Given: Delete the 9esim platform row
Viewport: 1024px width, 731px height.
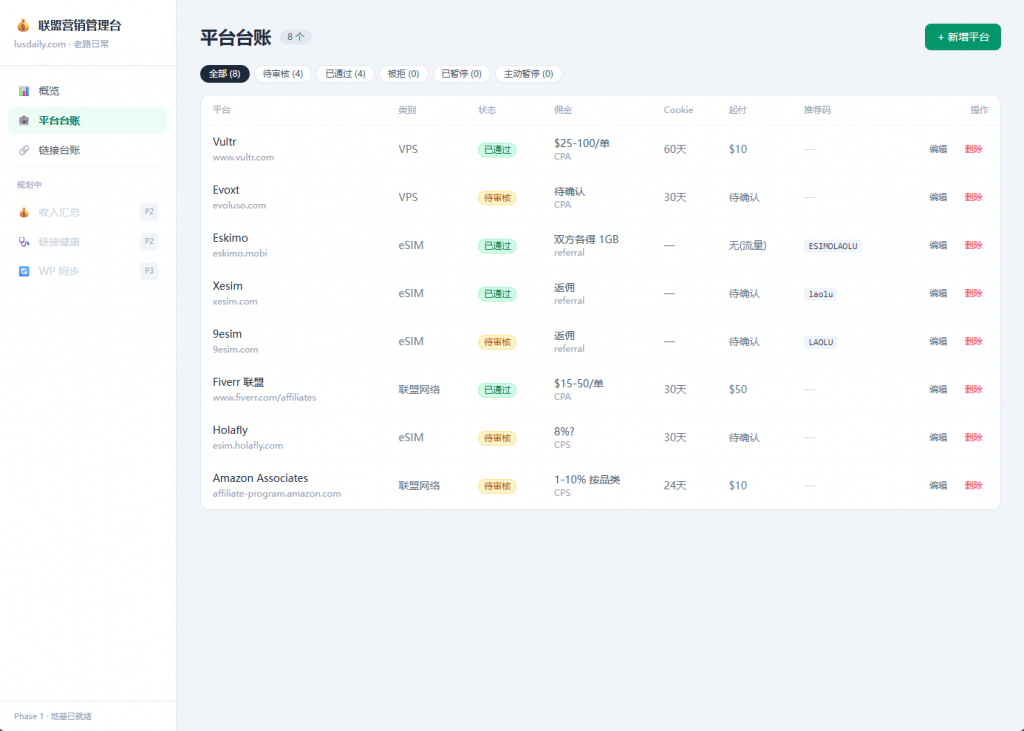Looking at the screenshot, I should pos(973,341).
